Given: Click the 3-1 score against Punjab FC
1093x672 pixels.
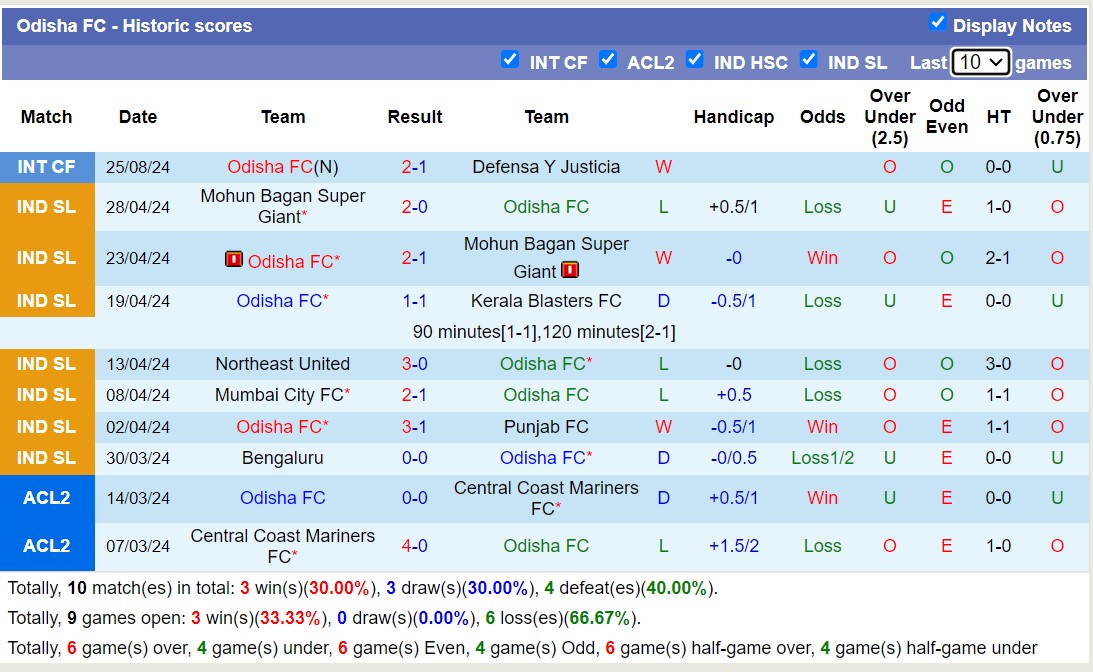Looking at the screenshot, I should click(x=414, y=427).
